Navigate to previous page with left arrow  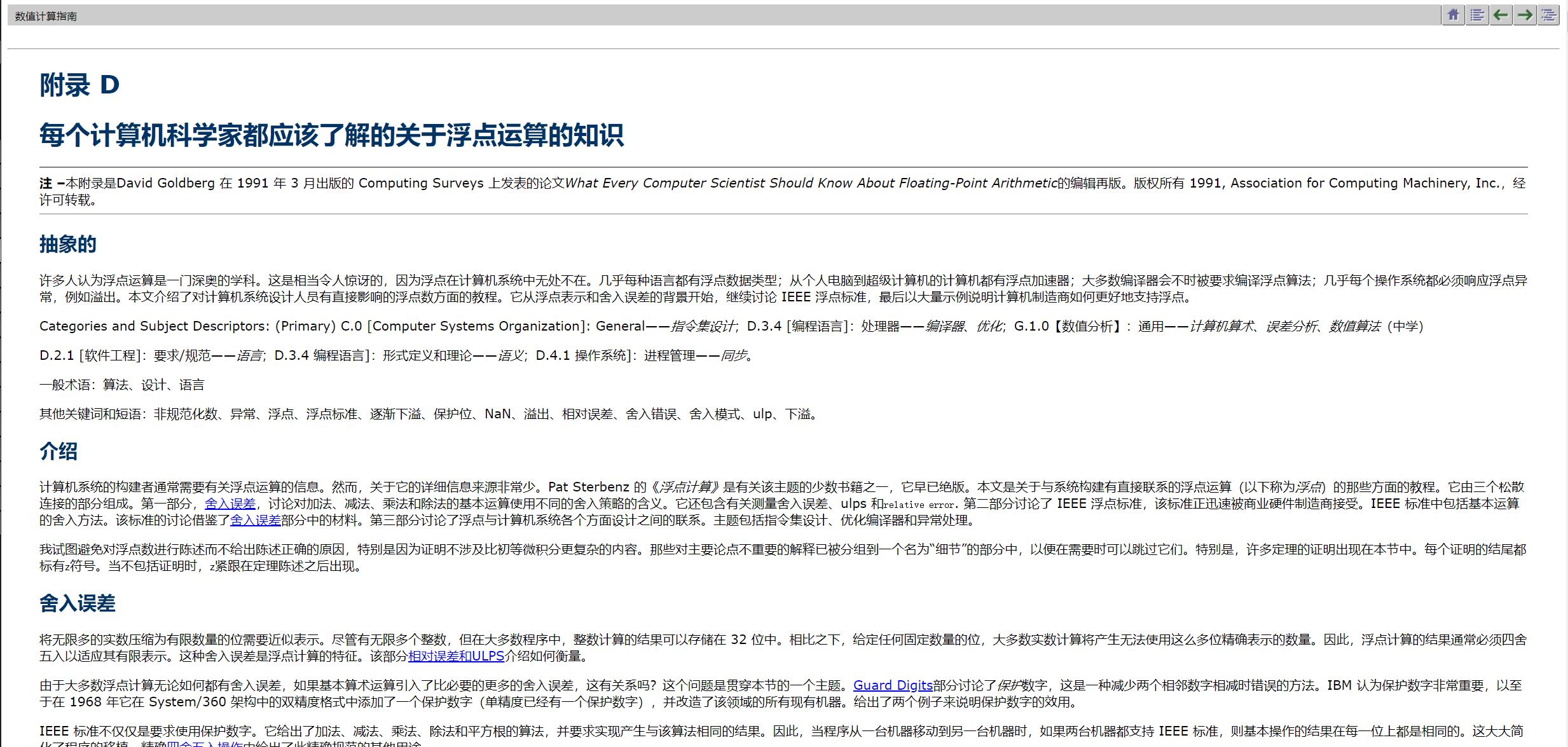pos(1501,15)
